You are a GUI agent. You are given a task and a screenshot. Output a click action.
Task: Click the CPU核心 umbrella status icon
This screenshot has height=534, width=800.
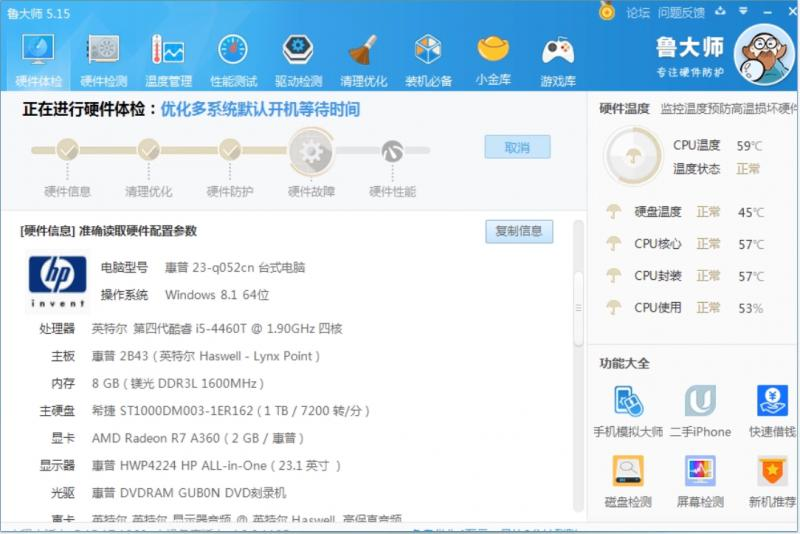pyautogui.click(x=613, y=243)
